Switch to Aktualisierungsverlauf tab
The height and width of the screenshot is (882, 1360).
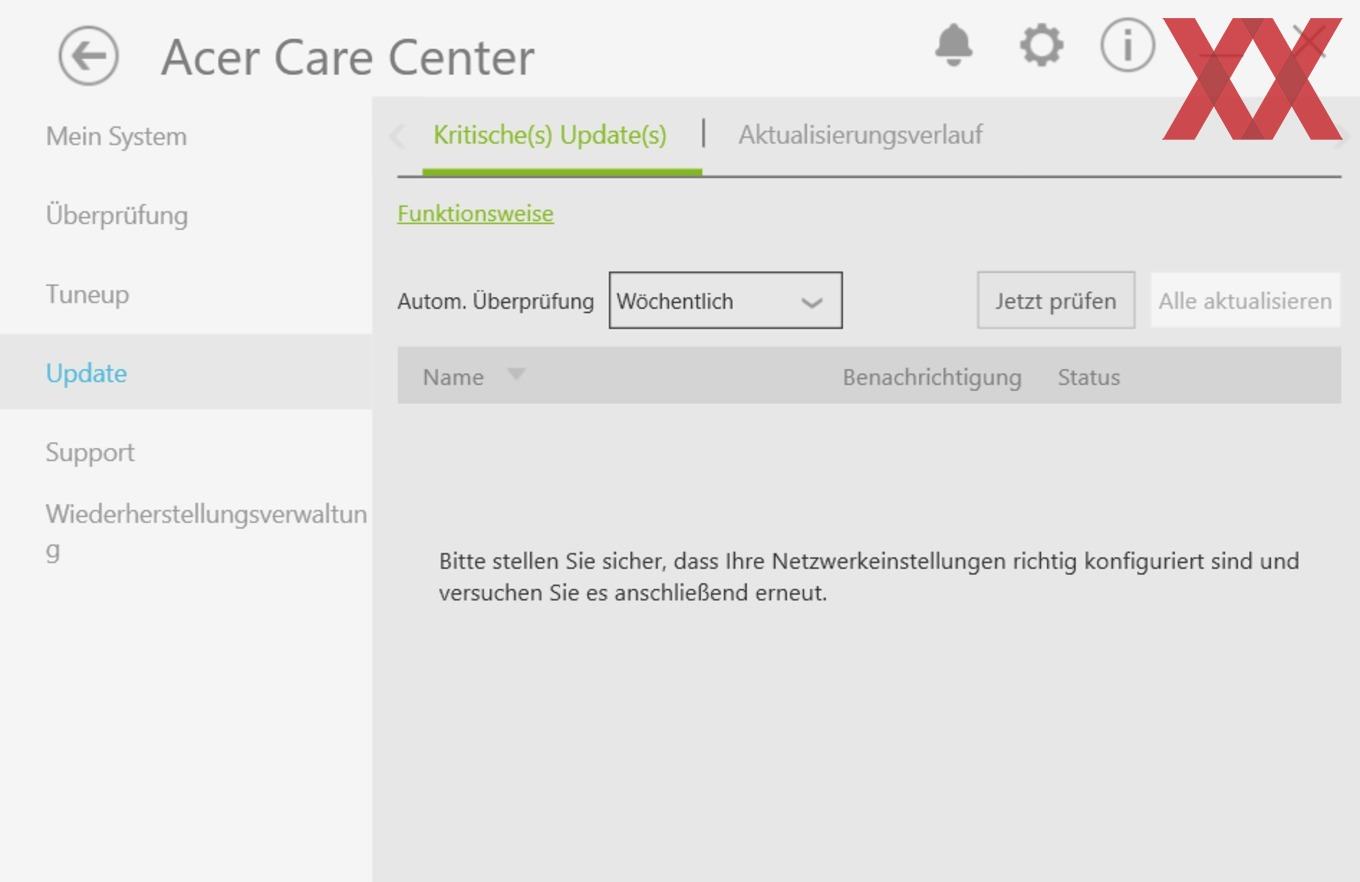point(860,135)
